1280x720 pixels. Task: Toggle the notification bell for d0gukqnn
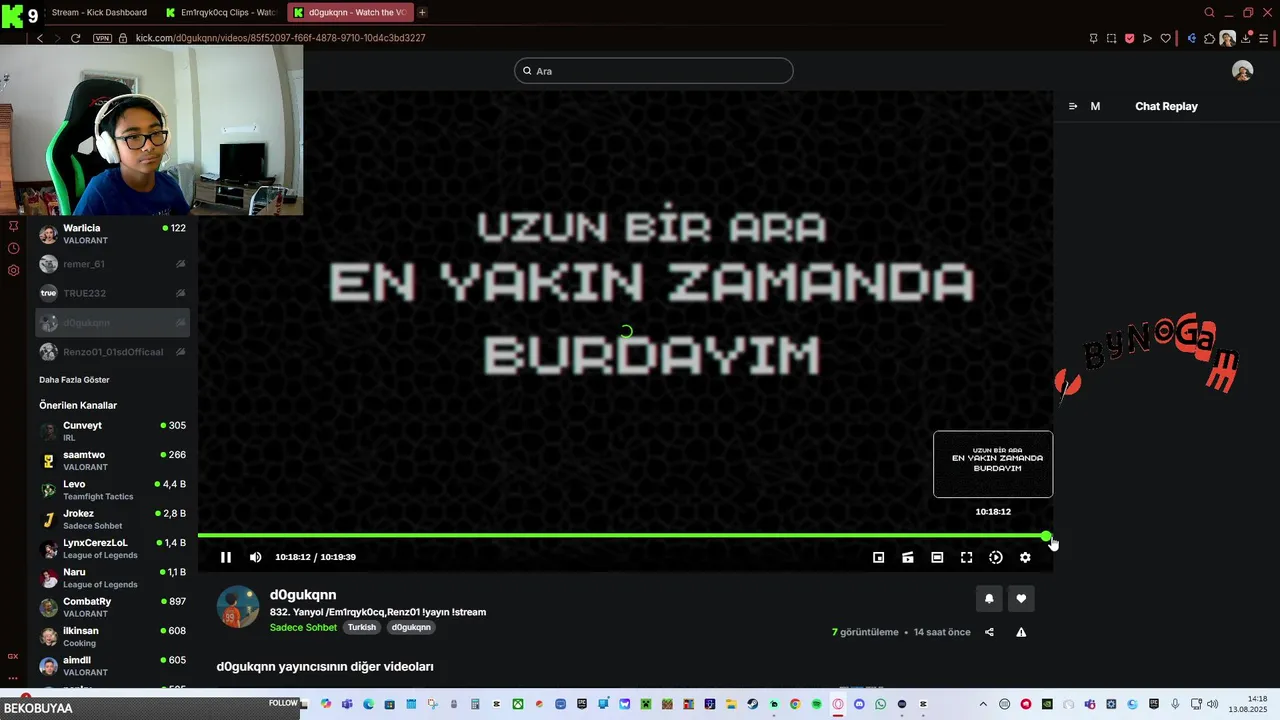tap(990, 598)
